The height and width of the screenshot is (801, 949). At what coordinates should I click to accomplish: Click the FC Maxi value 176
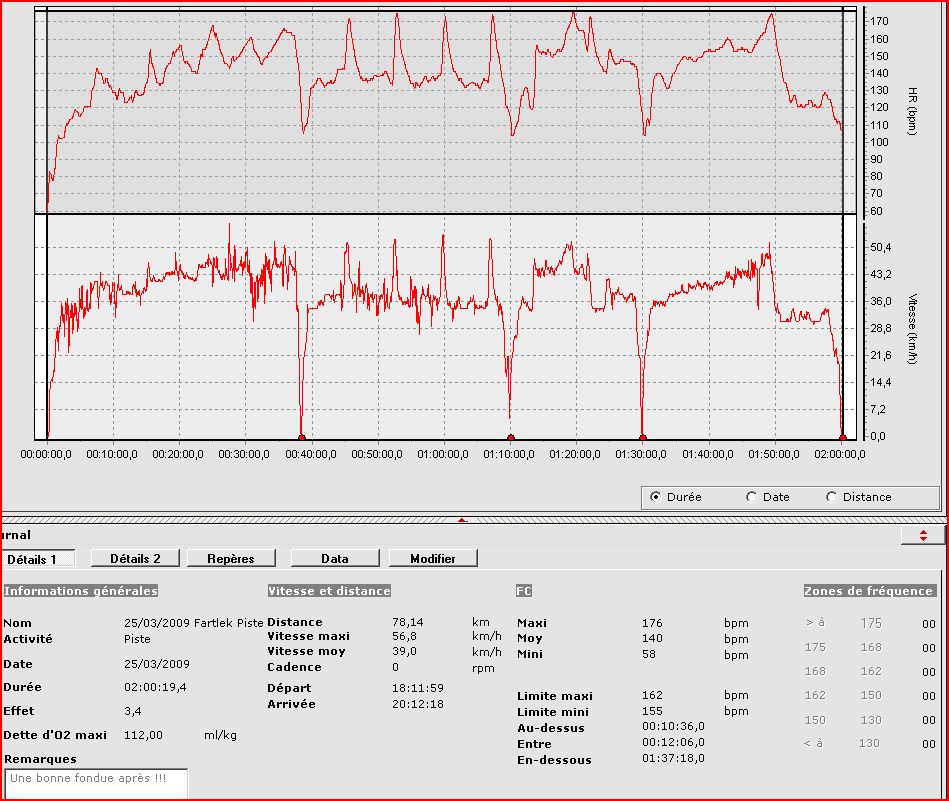click(652, 622)
